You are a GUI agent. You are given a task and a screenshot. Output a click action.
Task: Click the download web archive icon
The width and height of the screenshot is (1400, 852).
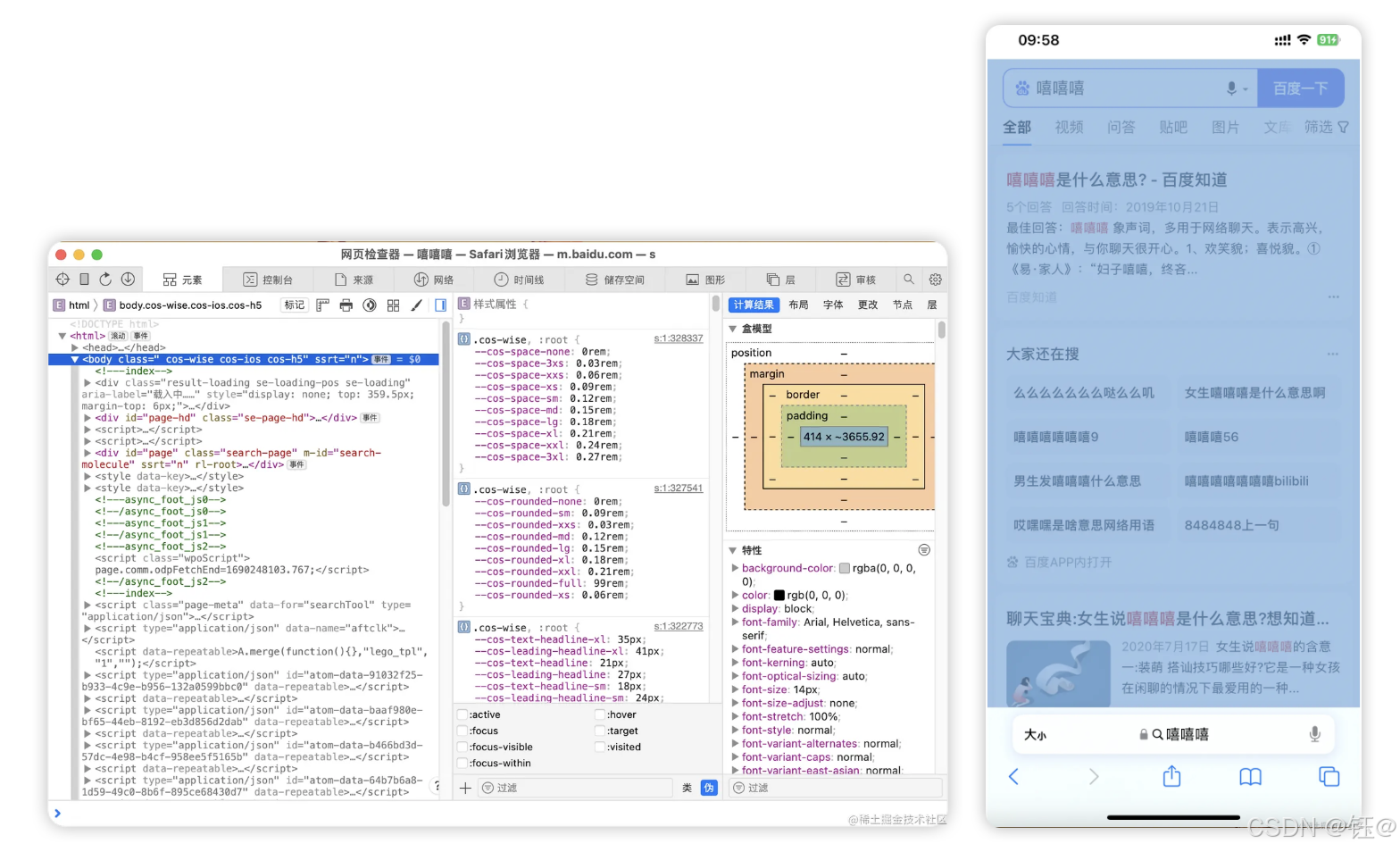[x=128, y=280]
